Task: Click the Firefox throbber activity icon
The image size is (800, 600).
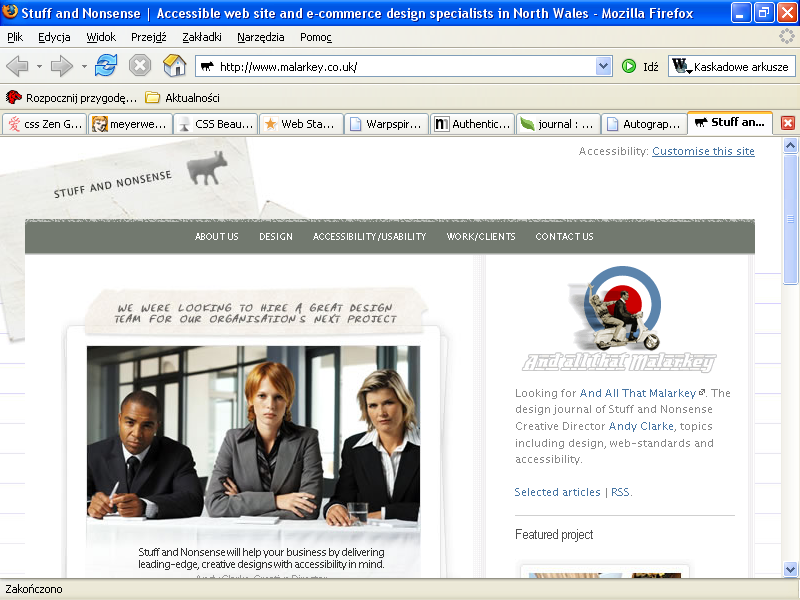Action: (x=787, y=36)
